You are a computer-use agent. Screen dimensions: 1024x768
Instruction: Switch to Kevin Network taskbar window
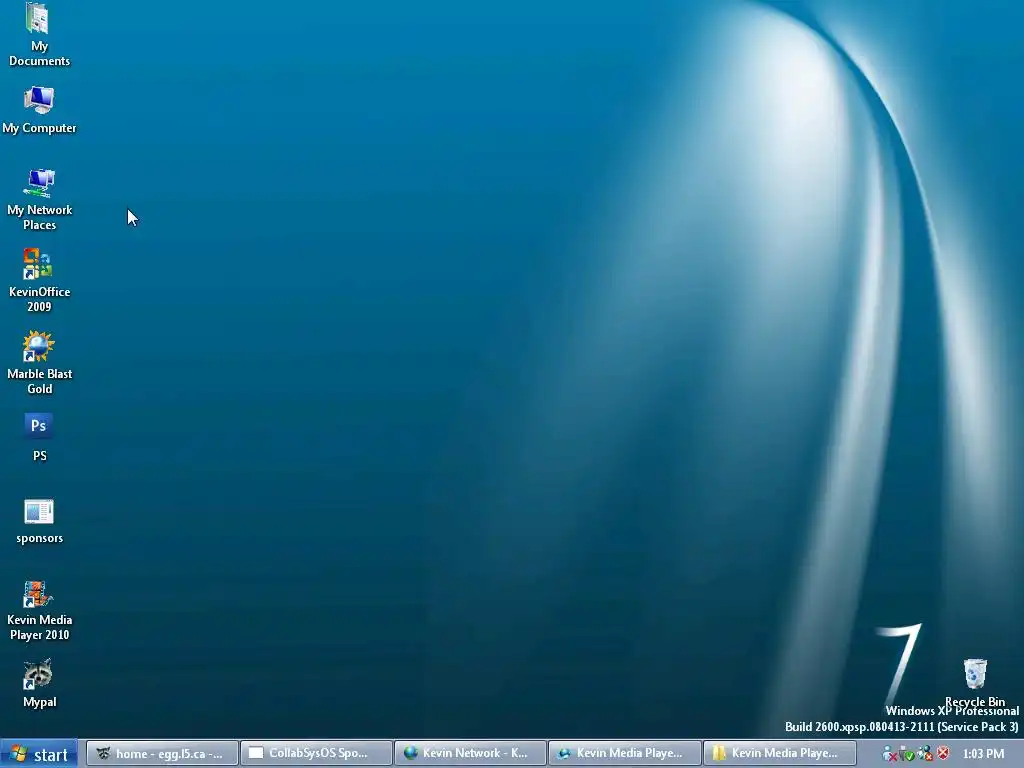click(470, 754)
